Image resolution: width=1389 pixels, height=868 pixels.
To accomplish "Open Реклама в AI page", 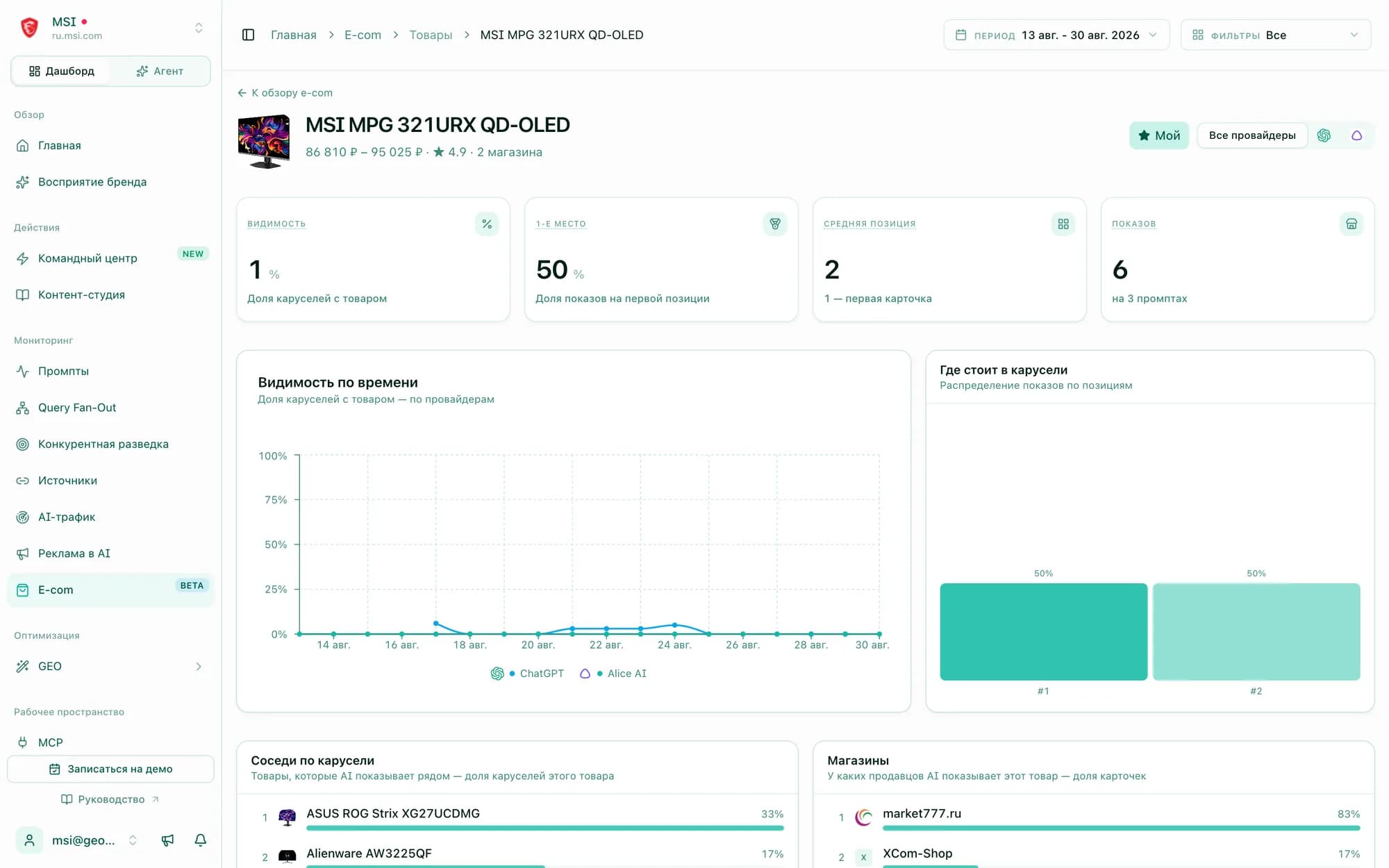I will (111, 553).
